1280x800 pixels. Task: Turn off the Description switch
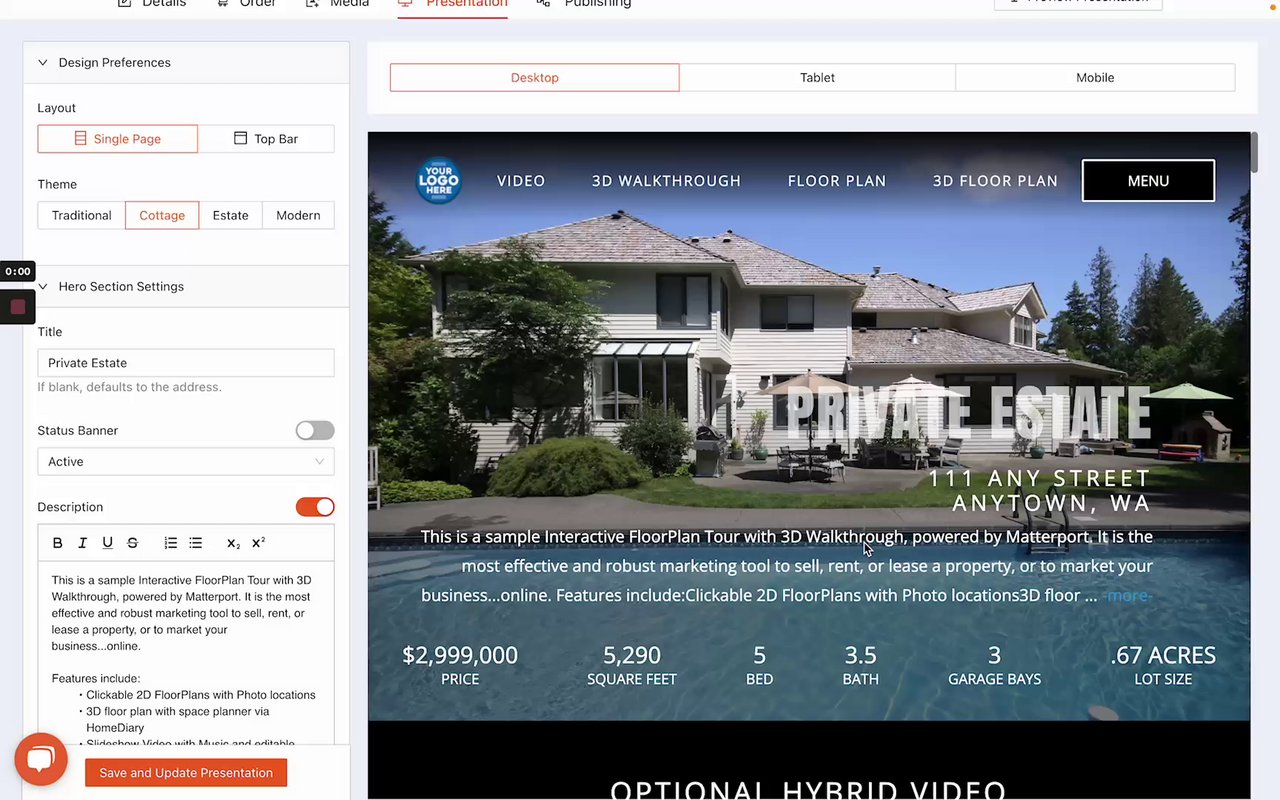pyautogui.click(x=315, y=507)
